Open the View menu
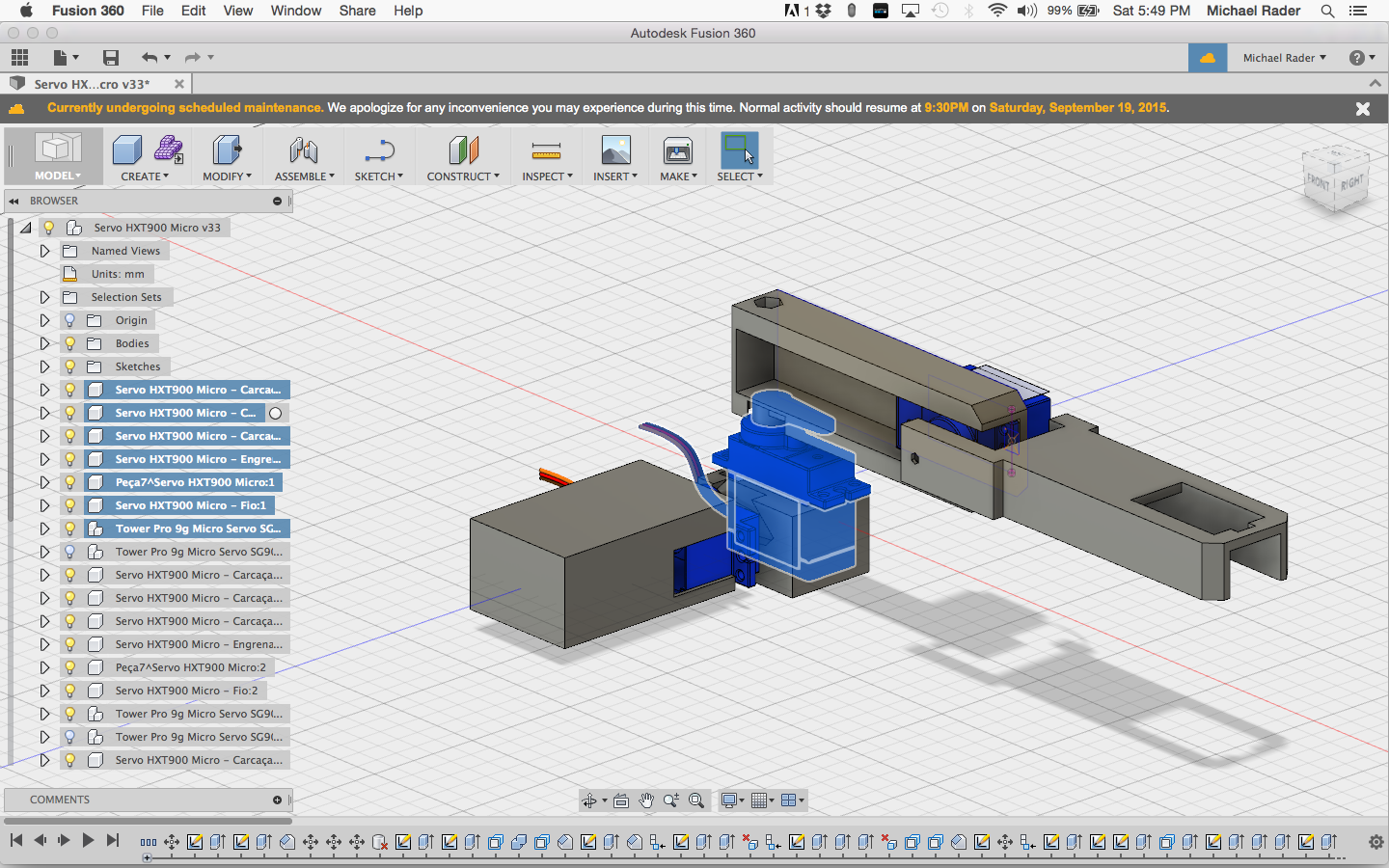Screen dimensions: 1389x868 click(238, 11)
